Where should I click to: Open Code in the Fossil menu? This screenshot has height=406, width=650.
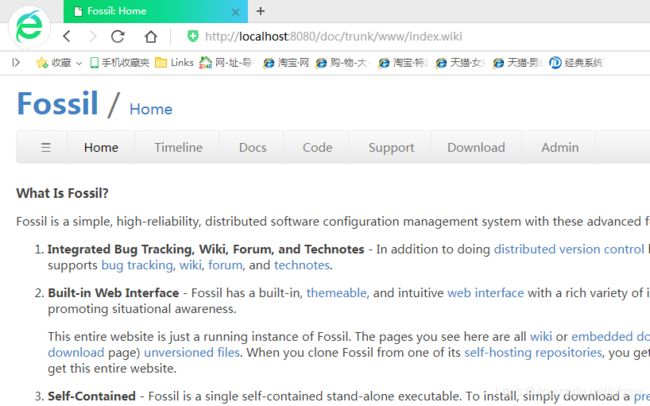click(x=318, y=147)
